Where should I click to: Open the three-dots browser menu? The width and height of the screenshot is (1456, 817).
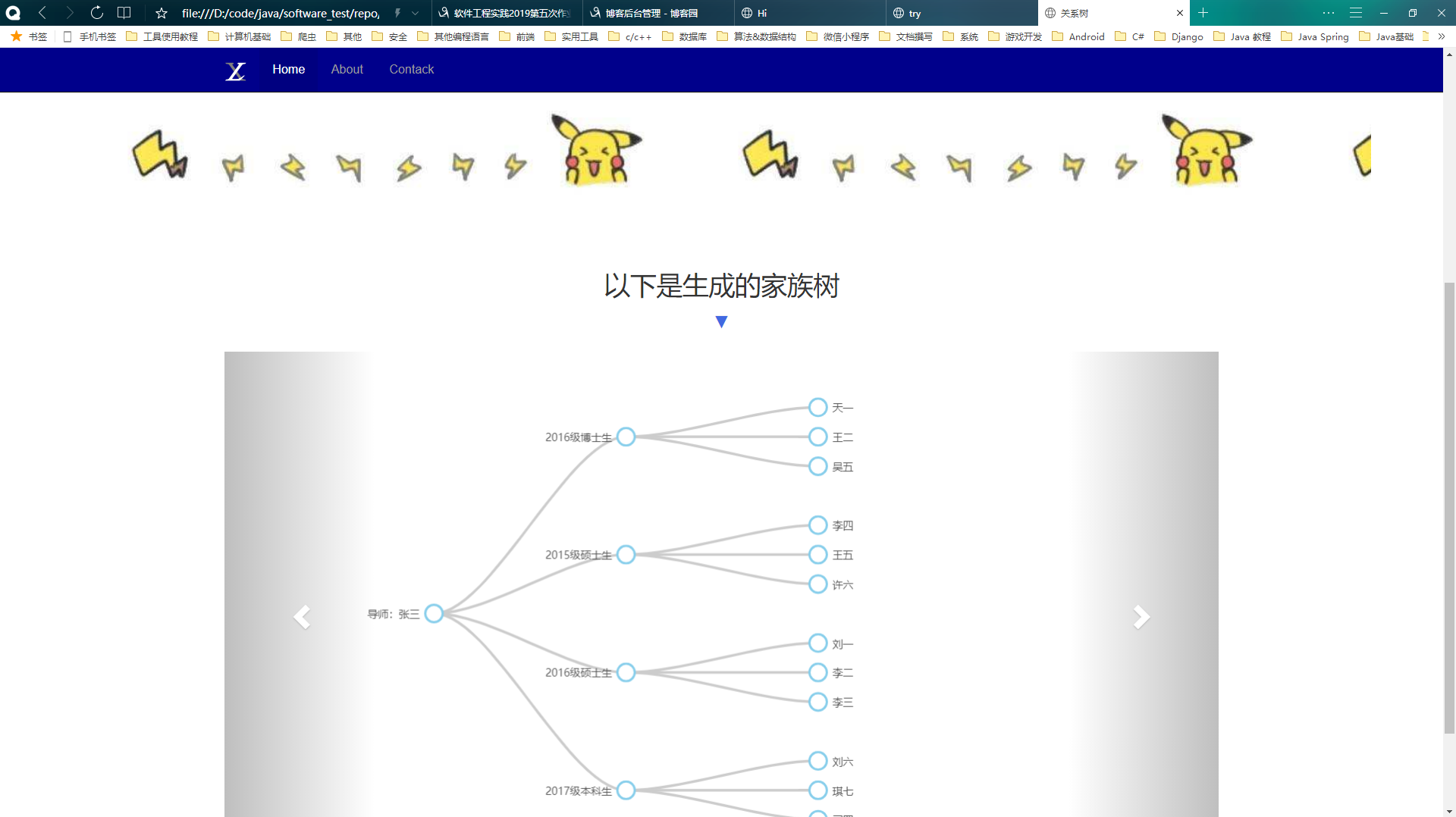pos(1328,13)
